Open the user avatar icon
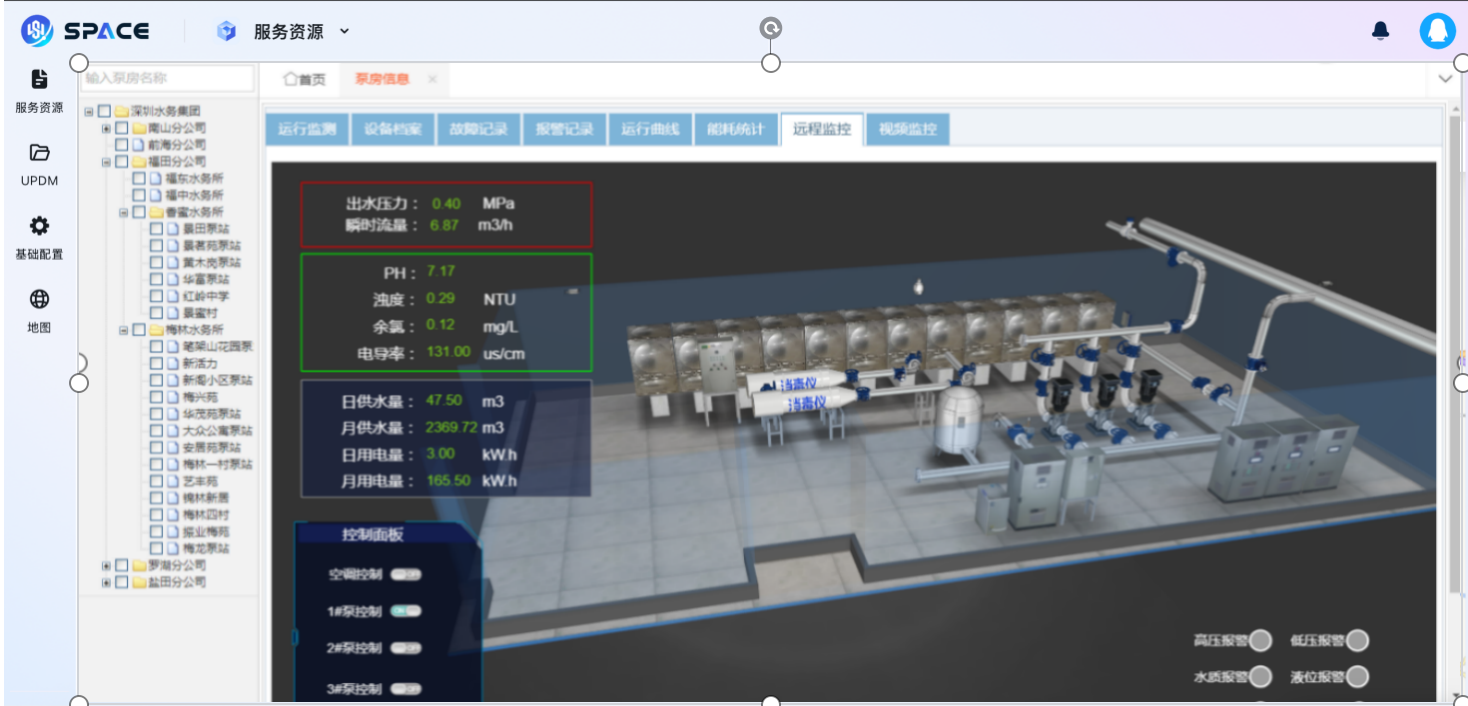 tap(1437, 31)
